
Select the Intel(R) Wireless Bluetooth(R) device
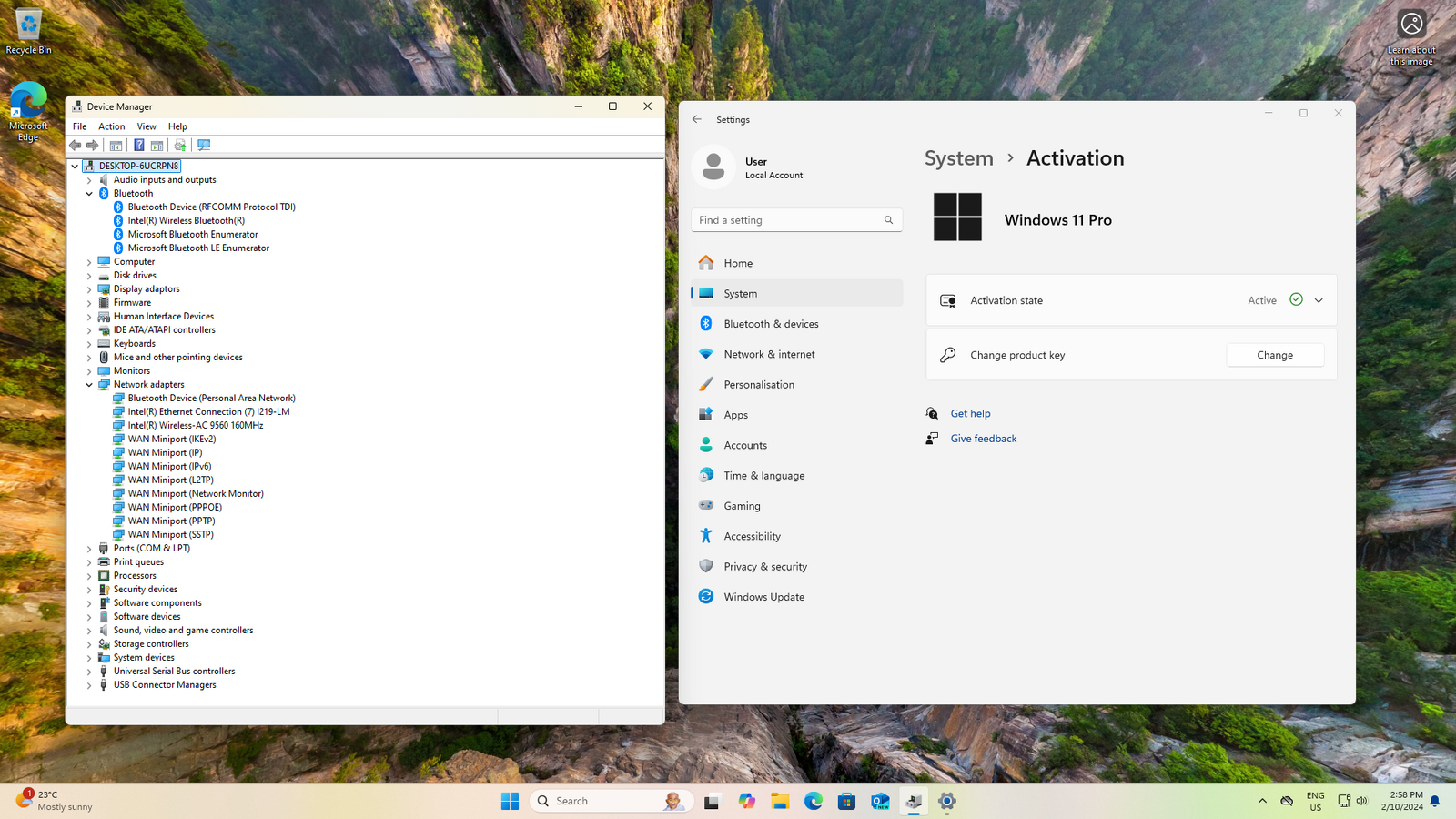pyautogui.click(x=186, y=220)
